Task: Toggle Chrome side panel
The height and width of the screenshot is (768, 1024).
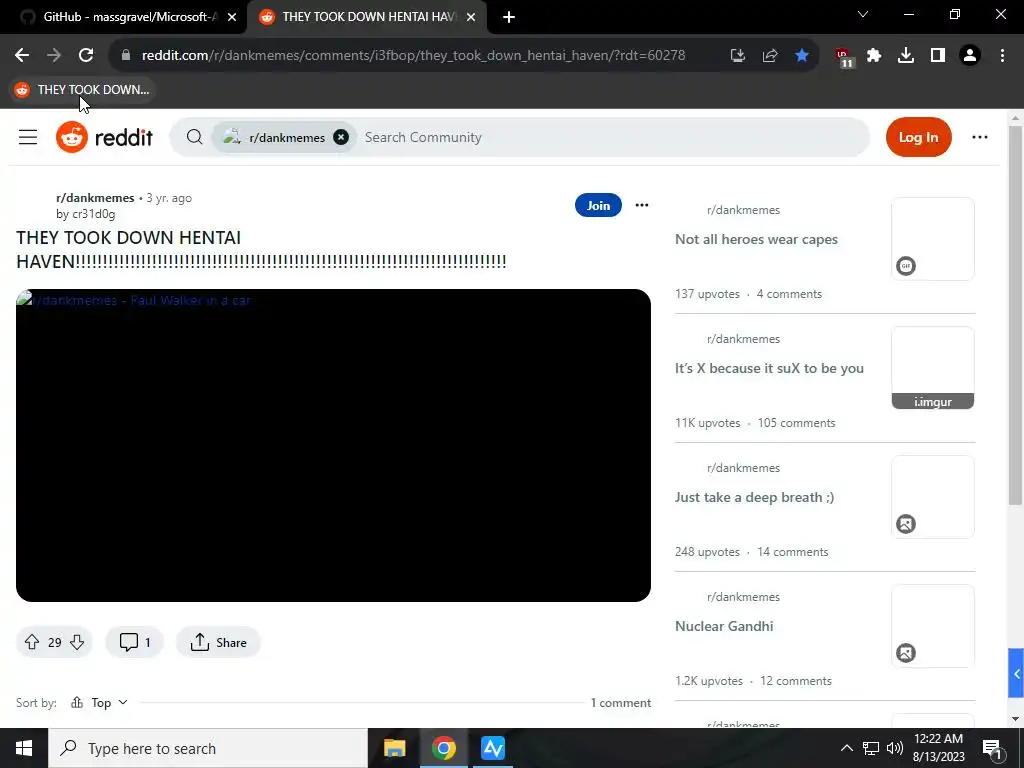Action: pyautogui.click(x=938, y=56)
